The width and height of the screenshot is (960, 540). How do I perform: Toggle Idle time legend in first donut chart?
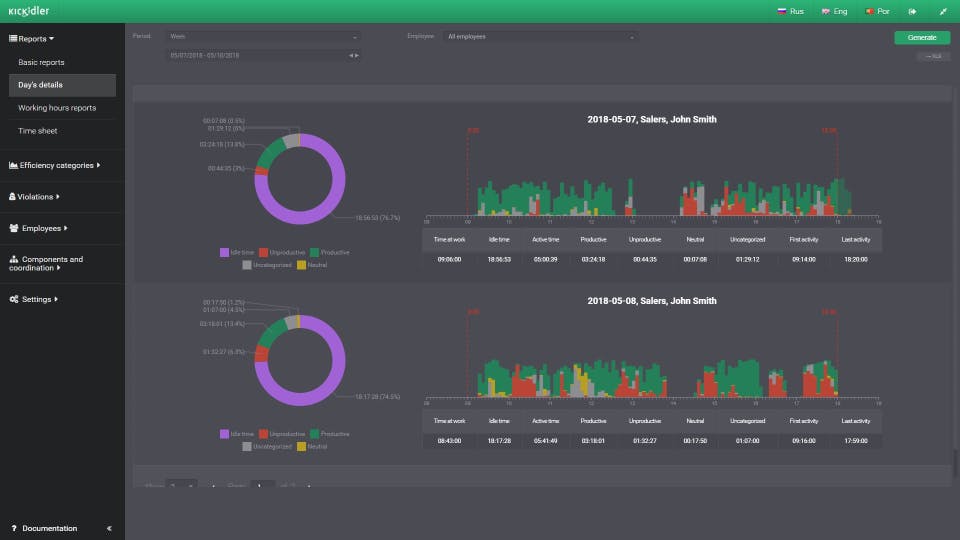pyautogui.click(x=236, y=252)
